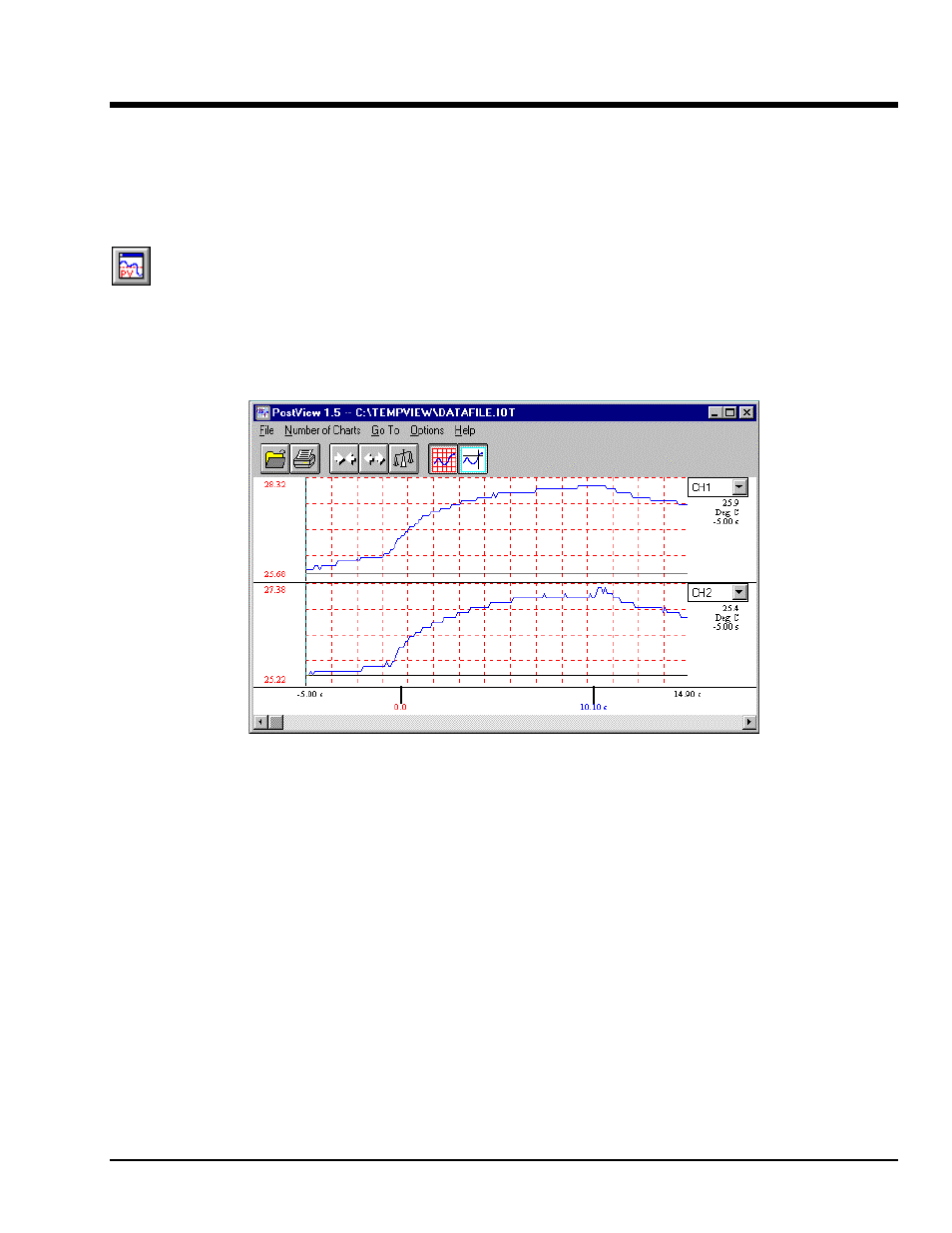952x1233 pixels.
Task: Click the -5.00 s start time label
Action: pos(310,694)
